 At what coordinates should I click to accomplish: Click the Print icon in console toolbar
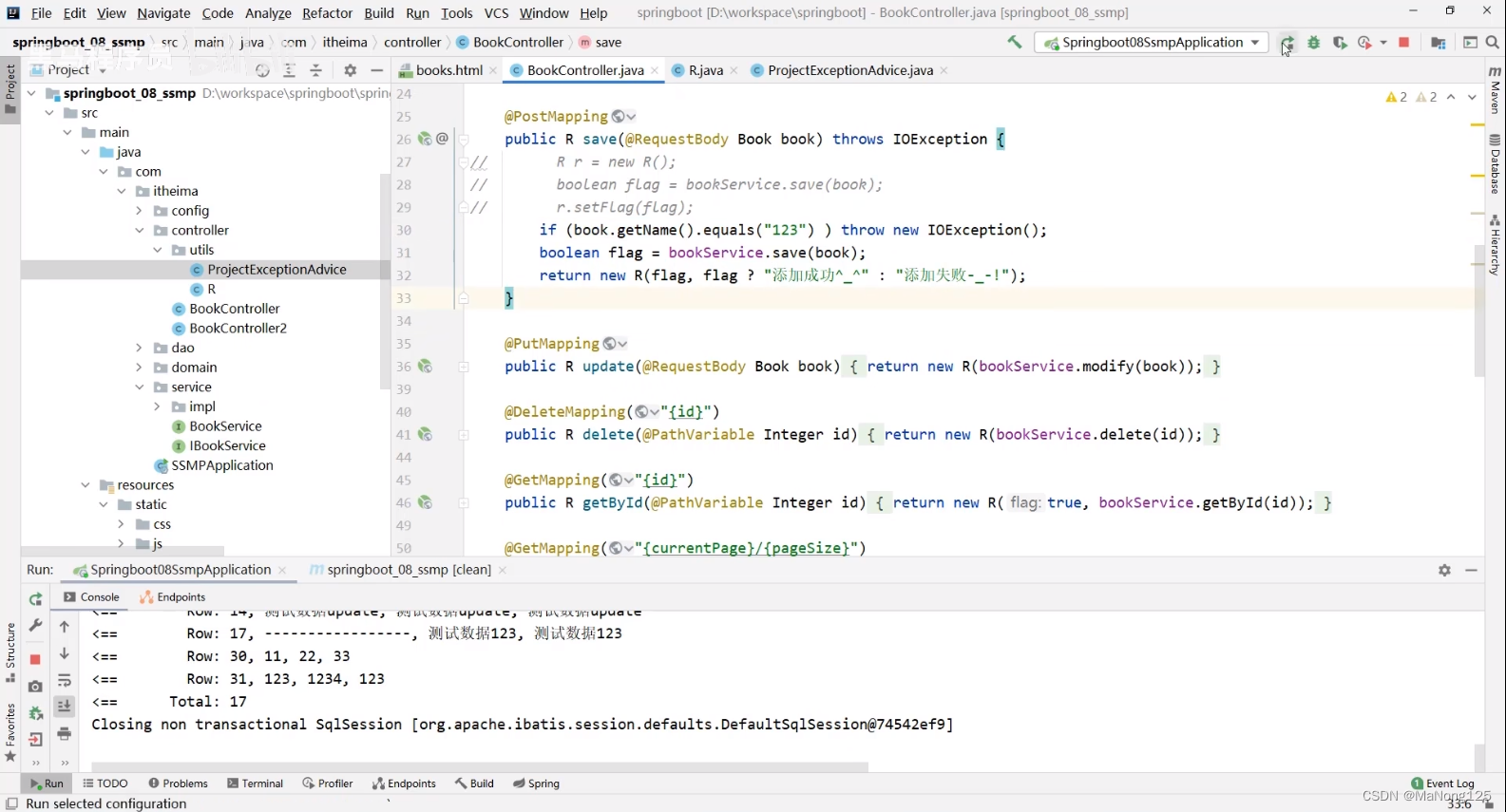[65, 733]
